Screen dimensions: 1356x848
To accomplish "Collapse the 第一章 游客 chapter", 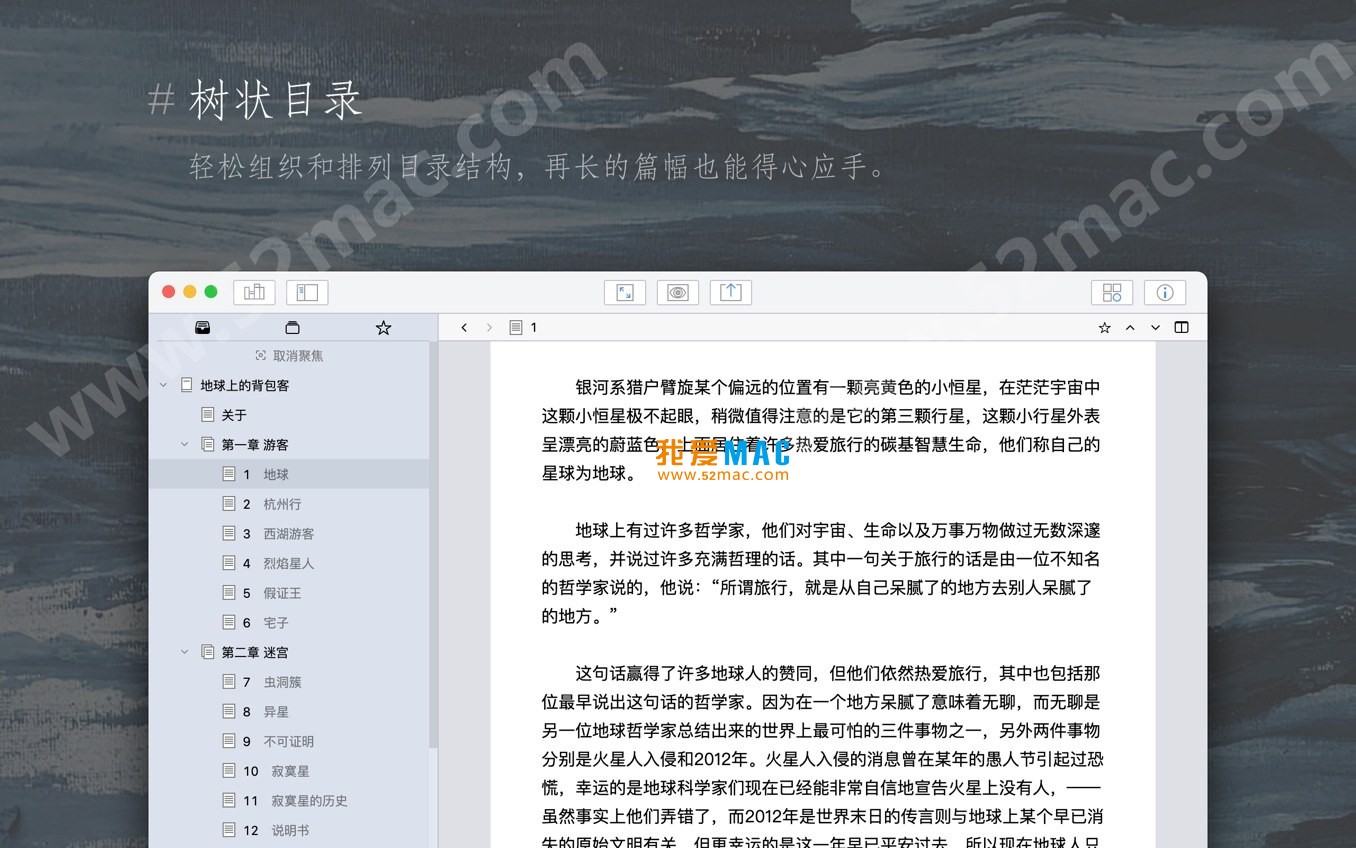I will pyautogui.click(x=184, y=444).
